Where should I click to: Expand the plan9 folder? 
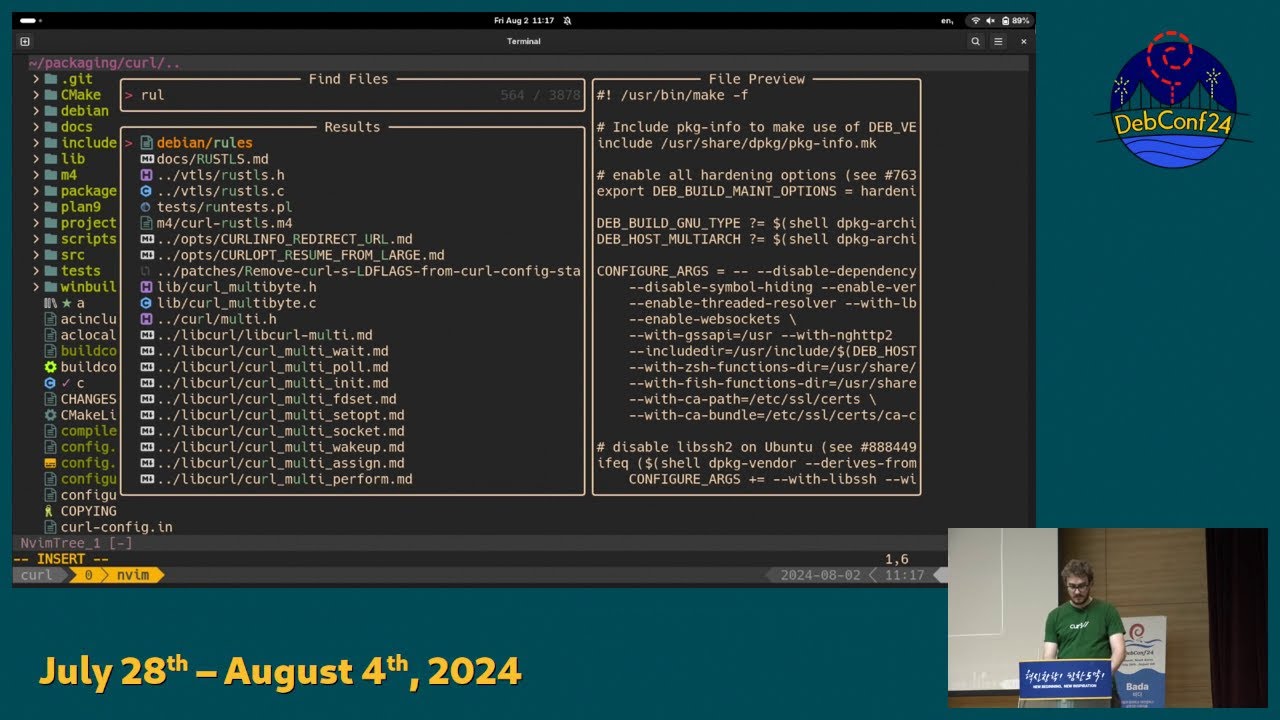[36, 207]
